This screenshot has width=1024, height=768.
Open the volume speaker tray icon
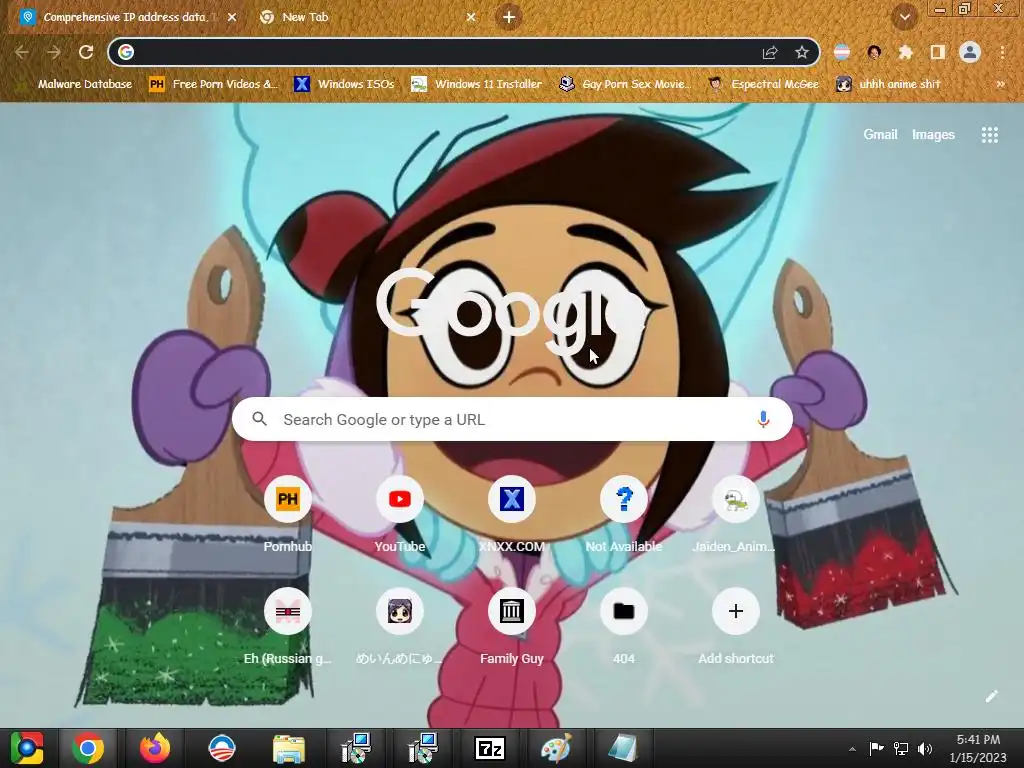(925, 748)
